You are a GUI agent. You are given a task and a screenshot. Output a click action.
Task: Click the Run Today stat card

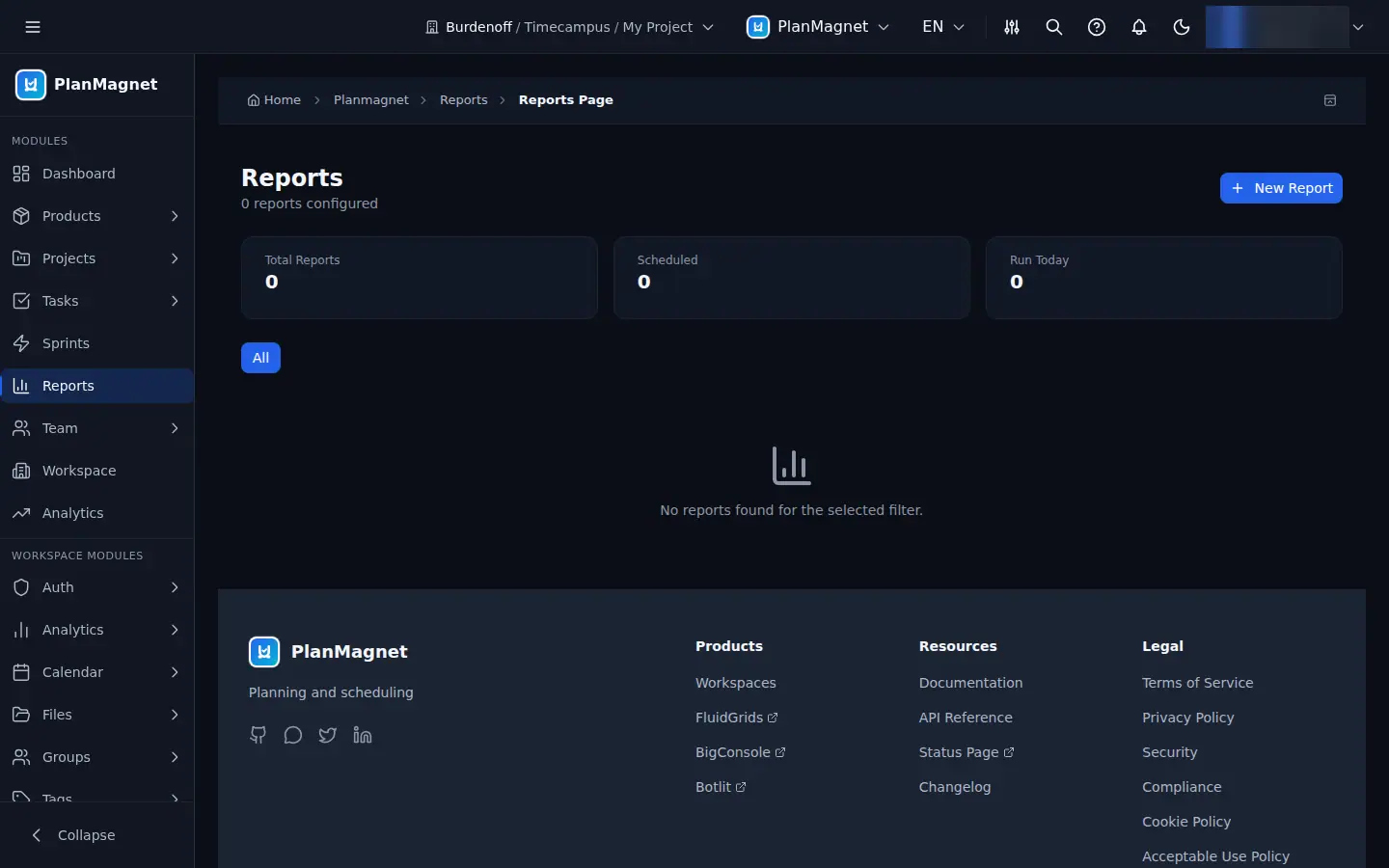pyautogui.click(x=1164, y=278)
